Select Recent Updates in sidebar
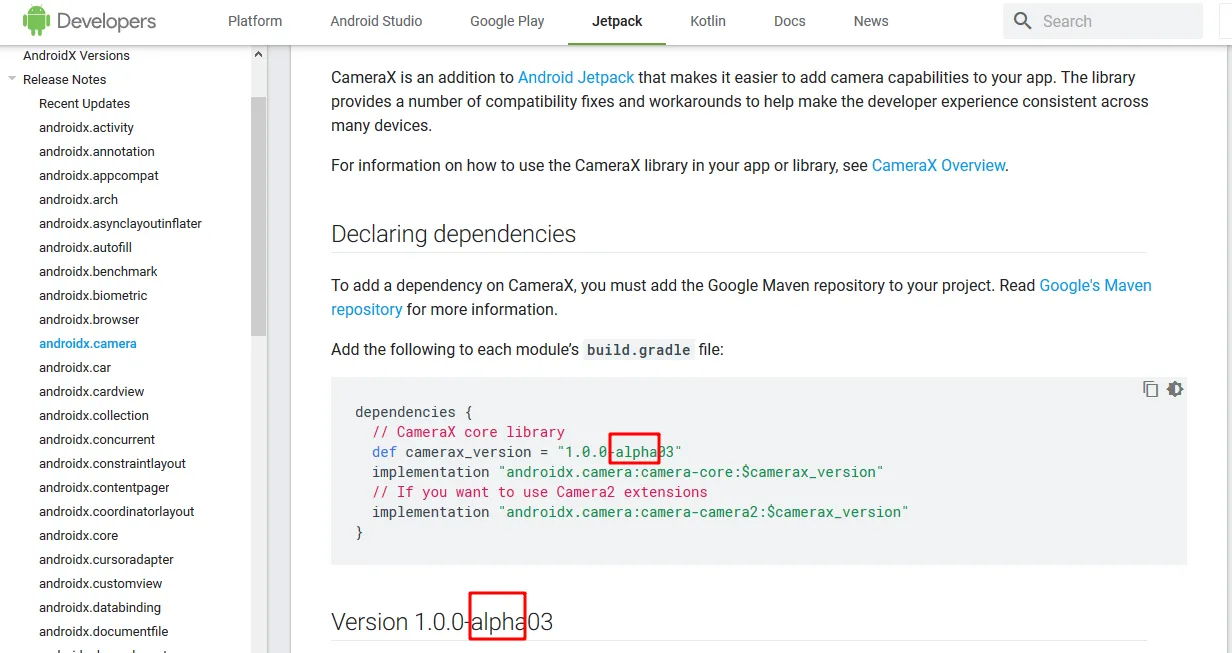Viewport: 1232px width, 653px height. (84, 103)
